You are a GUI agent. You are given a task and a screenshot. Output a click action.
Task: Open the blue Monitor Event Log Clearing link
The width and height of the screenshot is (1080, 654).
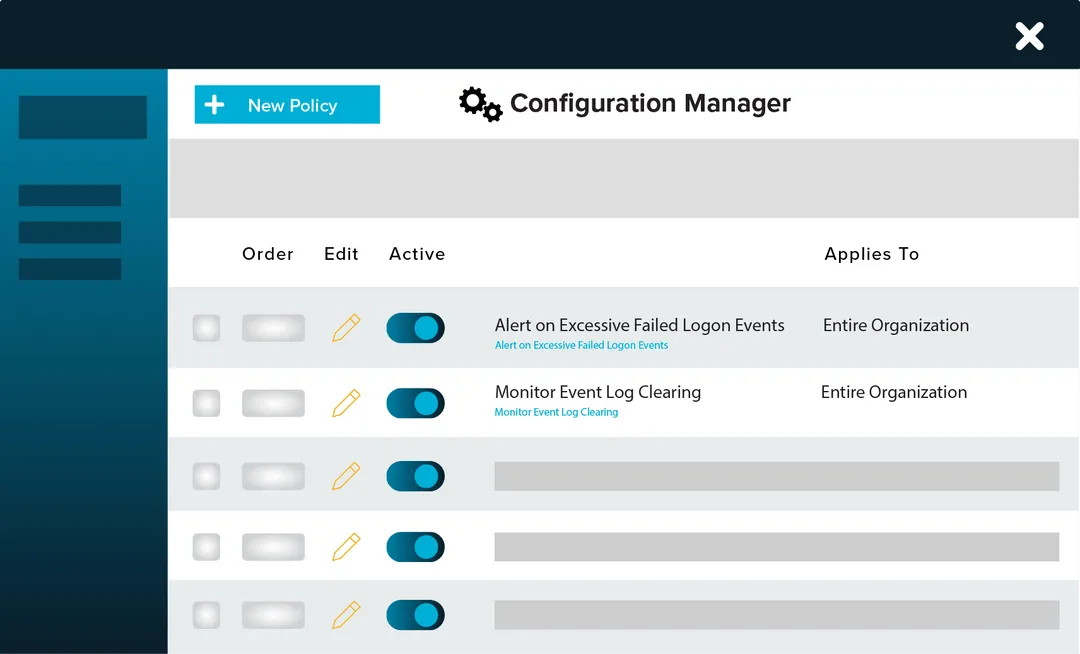[557, 412]
